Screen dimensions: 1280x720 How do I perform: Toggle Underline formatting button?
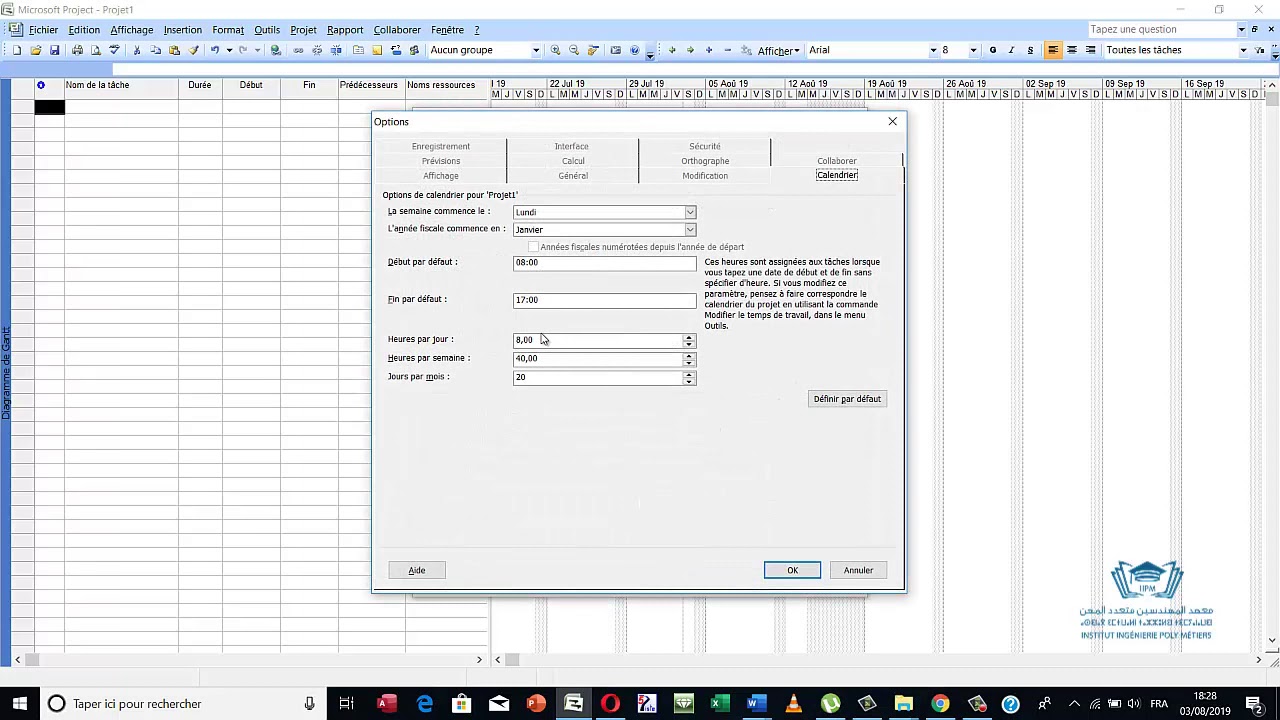(1030, 50)
